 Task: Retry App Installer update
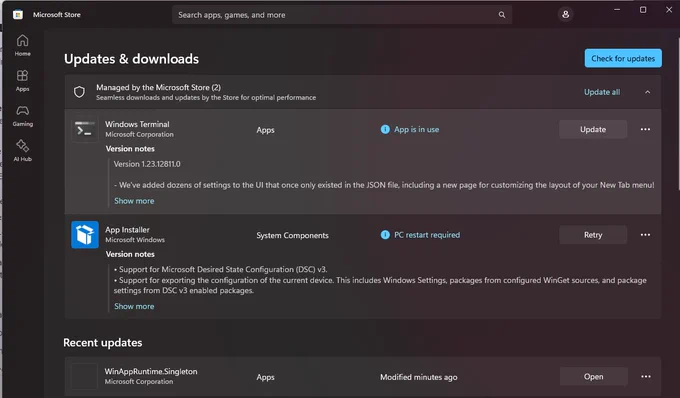tap(593, 235)
